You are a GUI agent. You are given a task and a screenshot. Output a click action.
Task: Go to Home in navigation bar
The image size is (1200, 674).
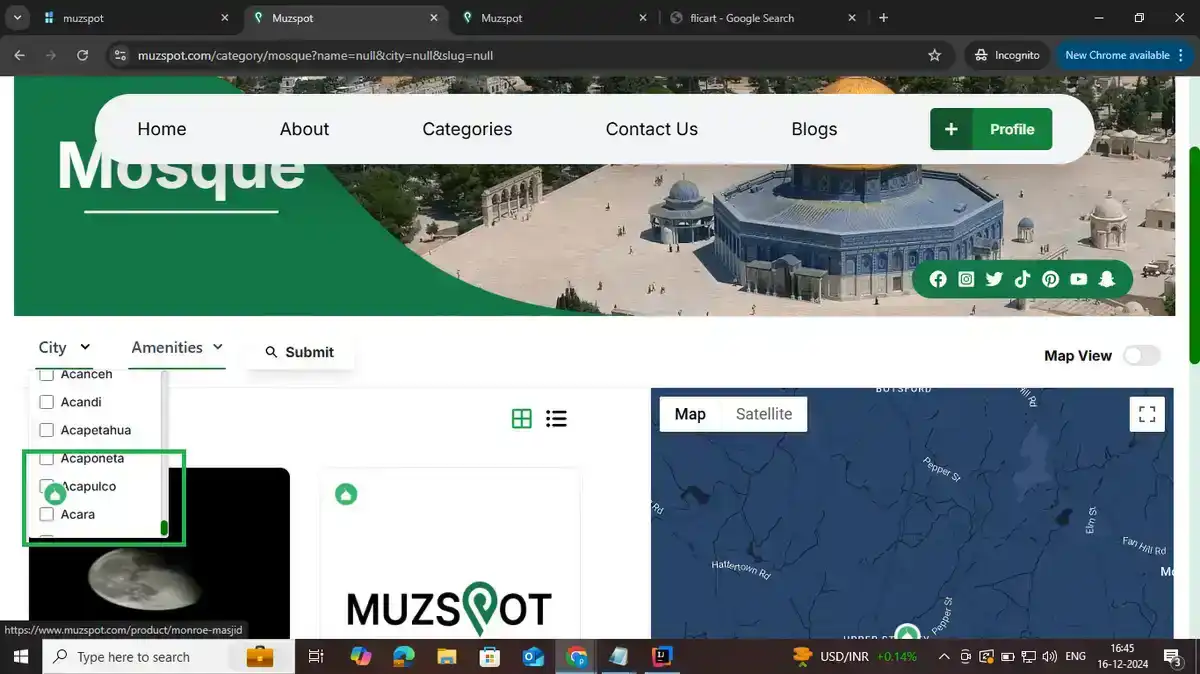pyautogui.click(x=162, y=129)
